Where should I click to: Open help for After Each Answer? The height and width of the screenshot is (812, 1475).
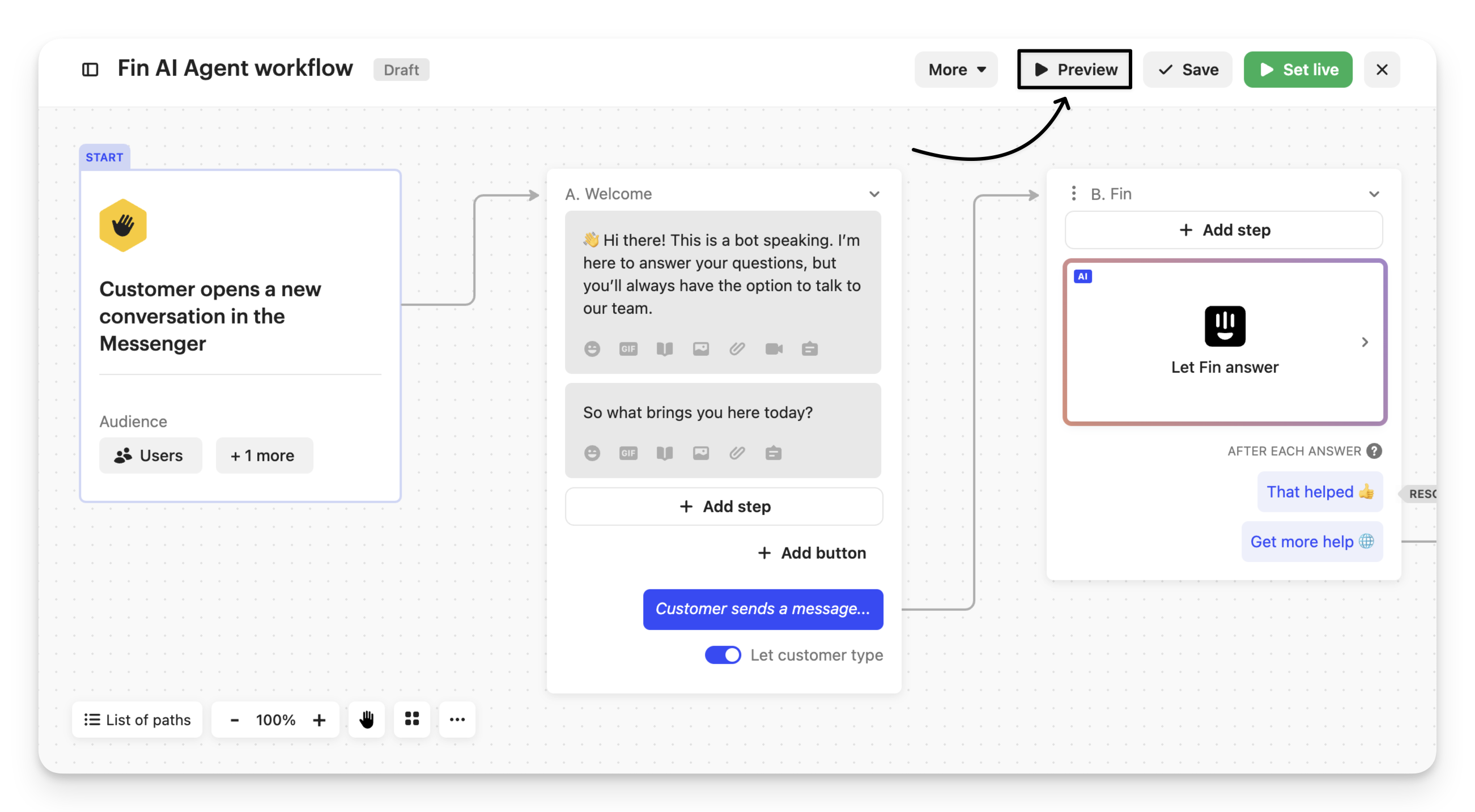[1374, 451]
